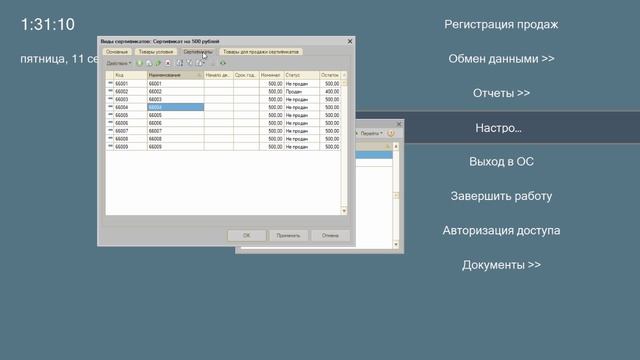Click the highlighted name cell in row 66004
The height and width of the screenshot is (360, 640).
coord(175,107)
